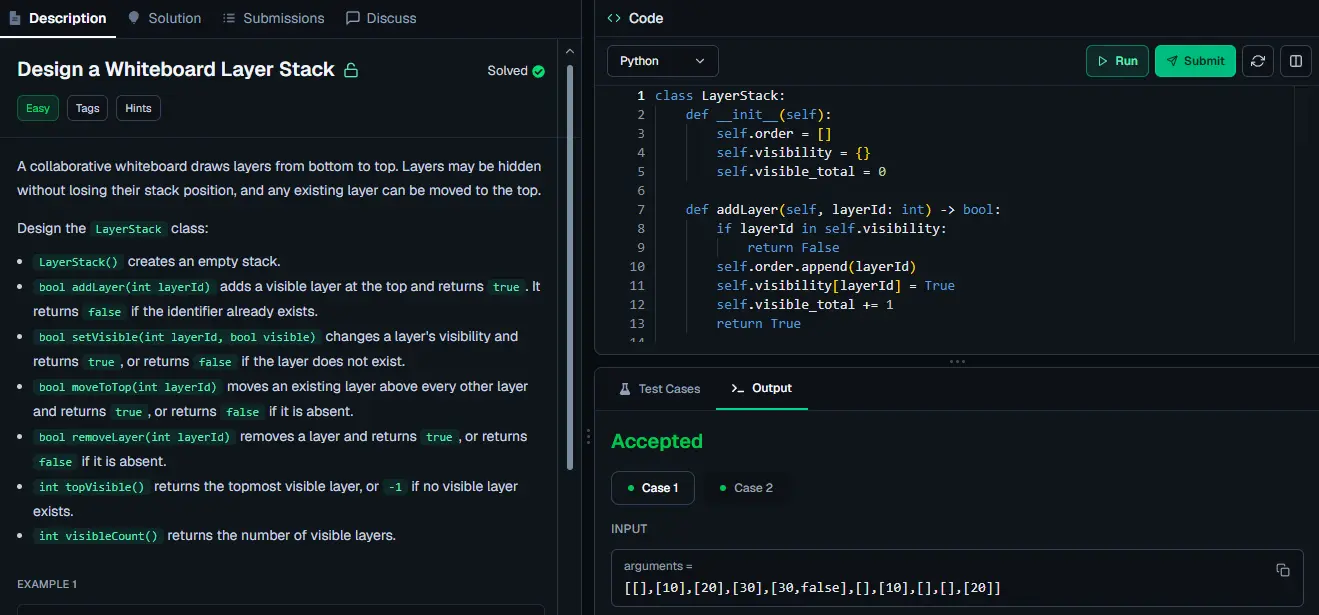1319x615 pixels.
Task: Select the Case 1 result
Action: pyautogui.click(x=653, y=488)
